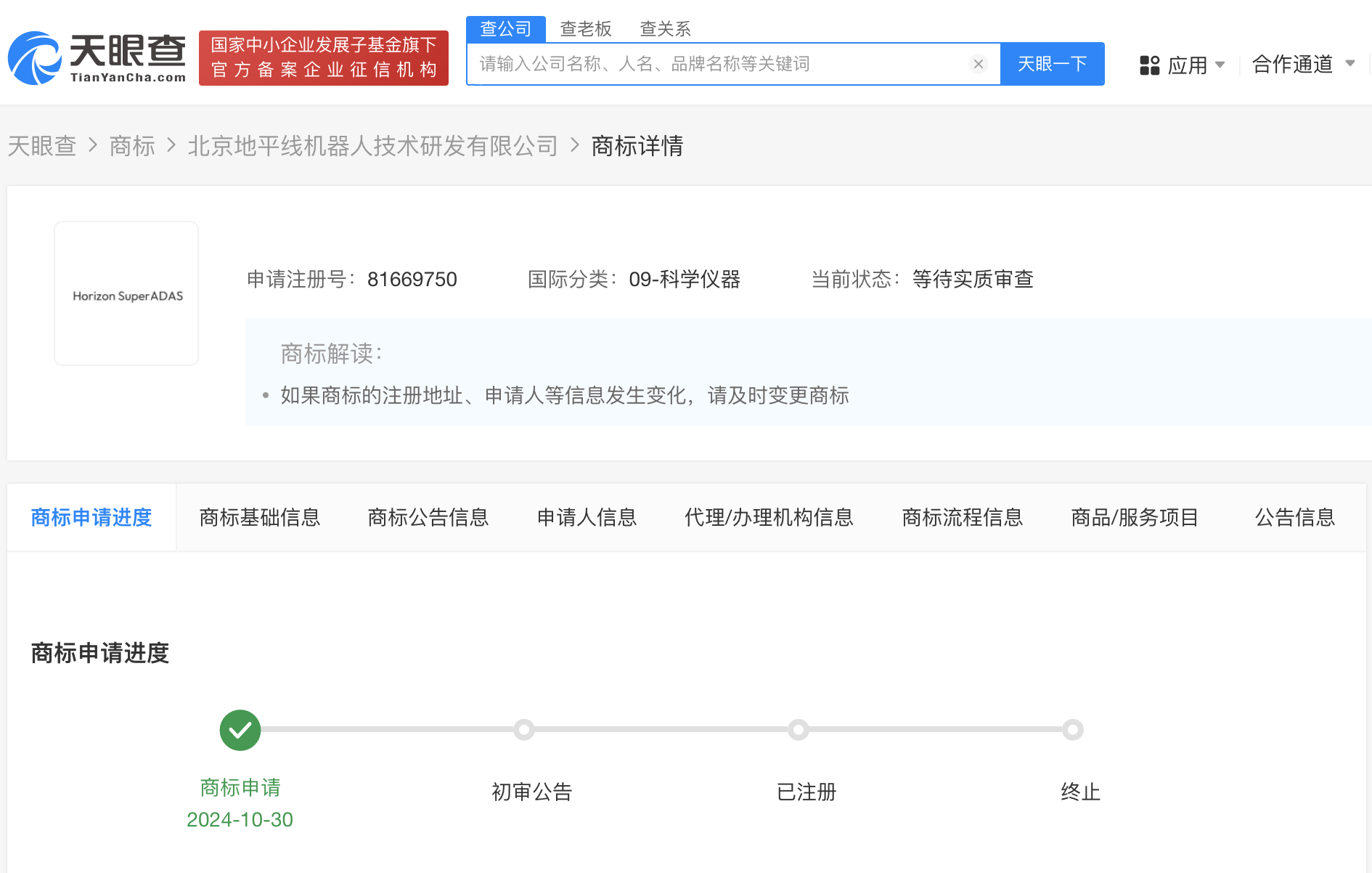
Task: Select registration number 81669750
Action: [x=412, y=280]
